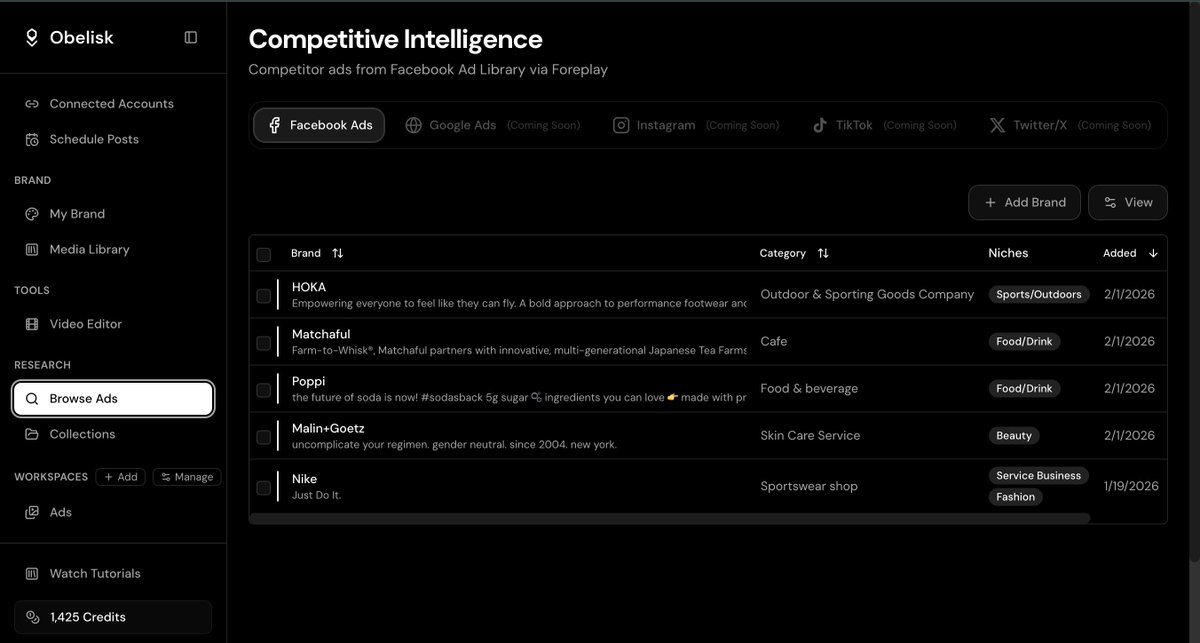This screenshot has height=643, width=1200.
Task: Click the Google Ads globe icon
Action: point(413,125)
